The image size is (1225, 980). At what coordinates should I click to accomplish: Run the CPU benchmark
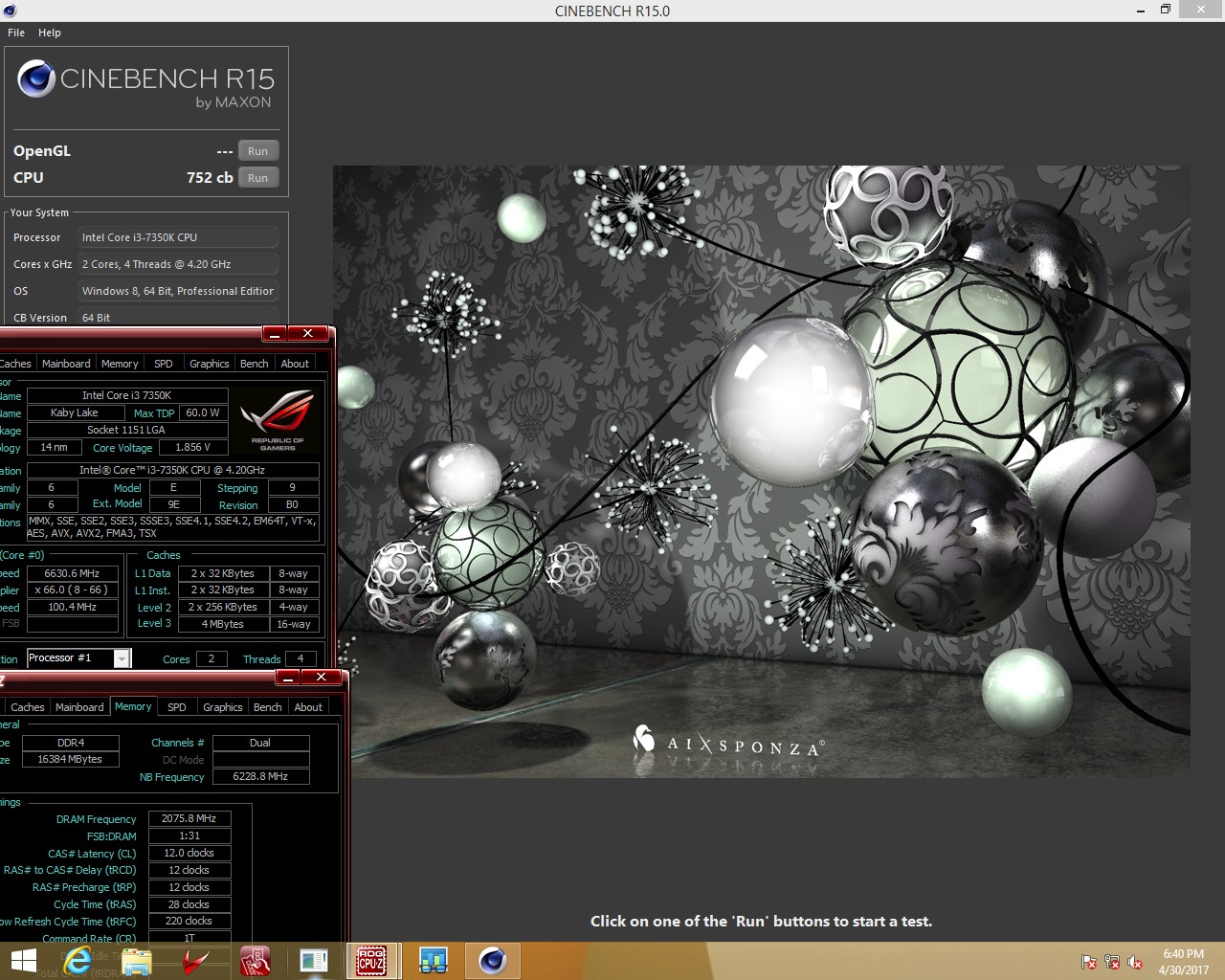click(258, 178)
